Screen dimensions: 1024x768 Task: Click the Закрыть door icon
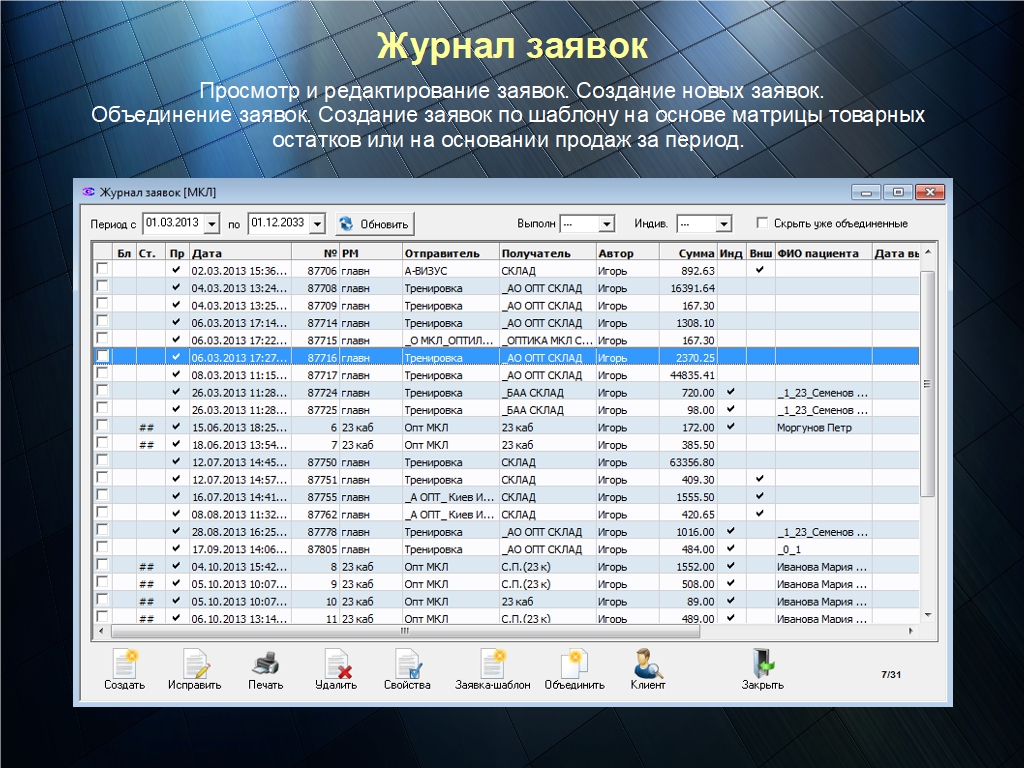(x=762, y=664)
